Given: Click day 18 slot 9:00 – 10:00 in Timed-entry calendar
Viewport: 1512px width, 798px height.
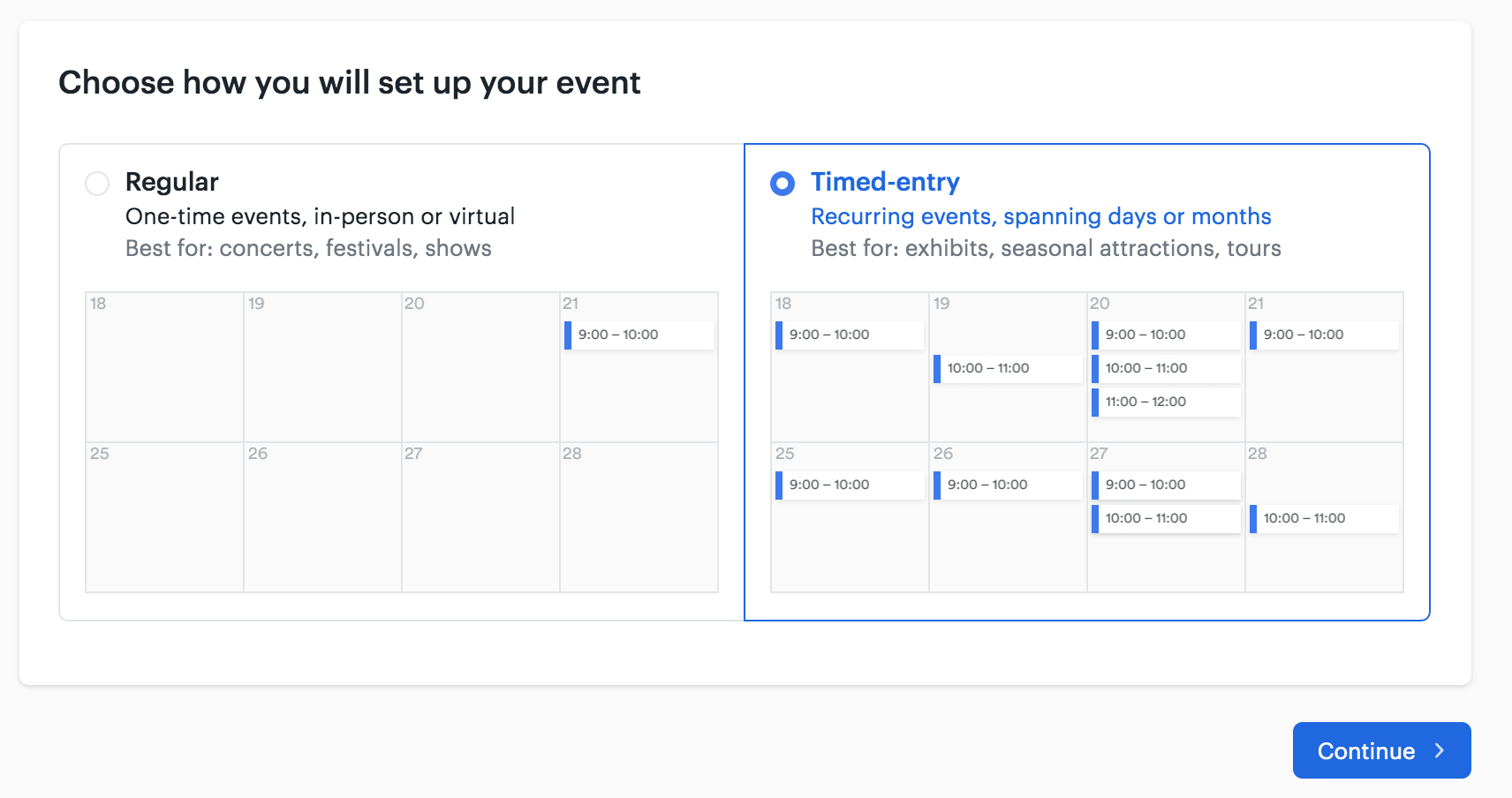Looking at the screenshot, I should (850, 335).
